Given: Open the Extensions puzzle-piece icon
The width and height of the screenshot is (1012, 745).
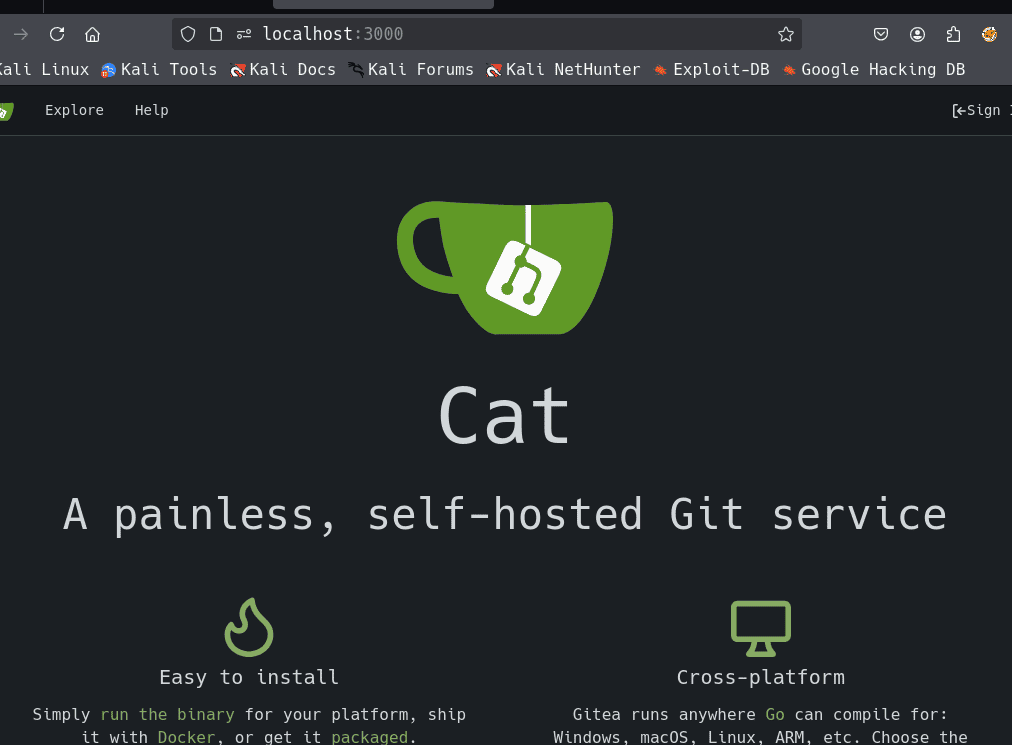Looking at the screenshot, I should click(x=953, y=34).
